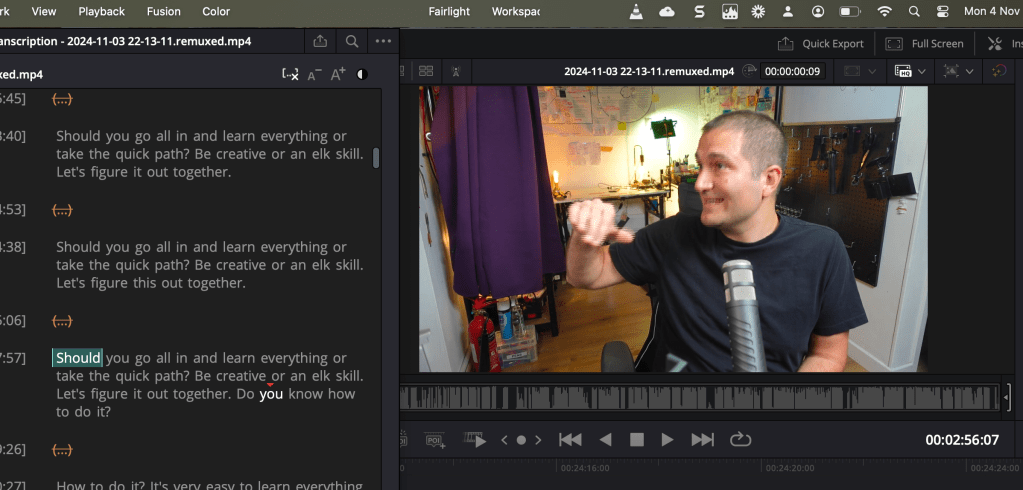Image resolution: width=1023 pixels, height=490 pixels.
Task: Go to next marker arrow
Action: 538,440
